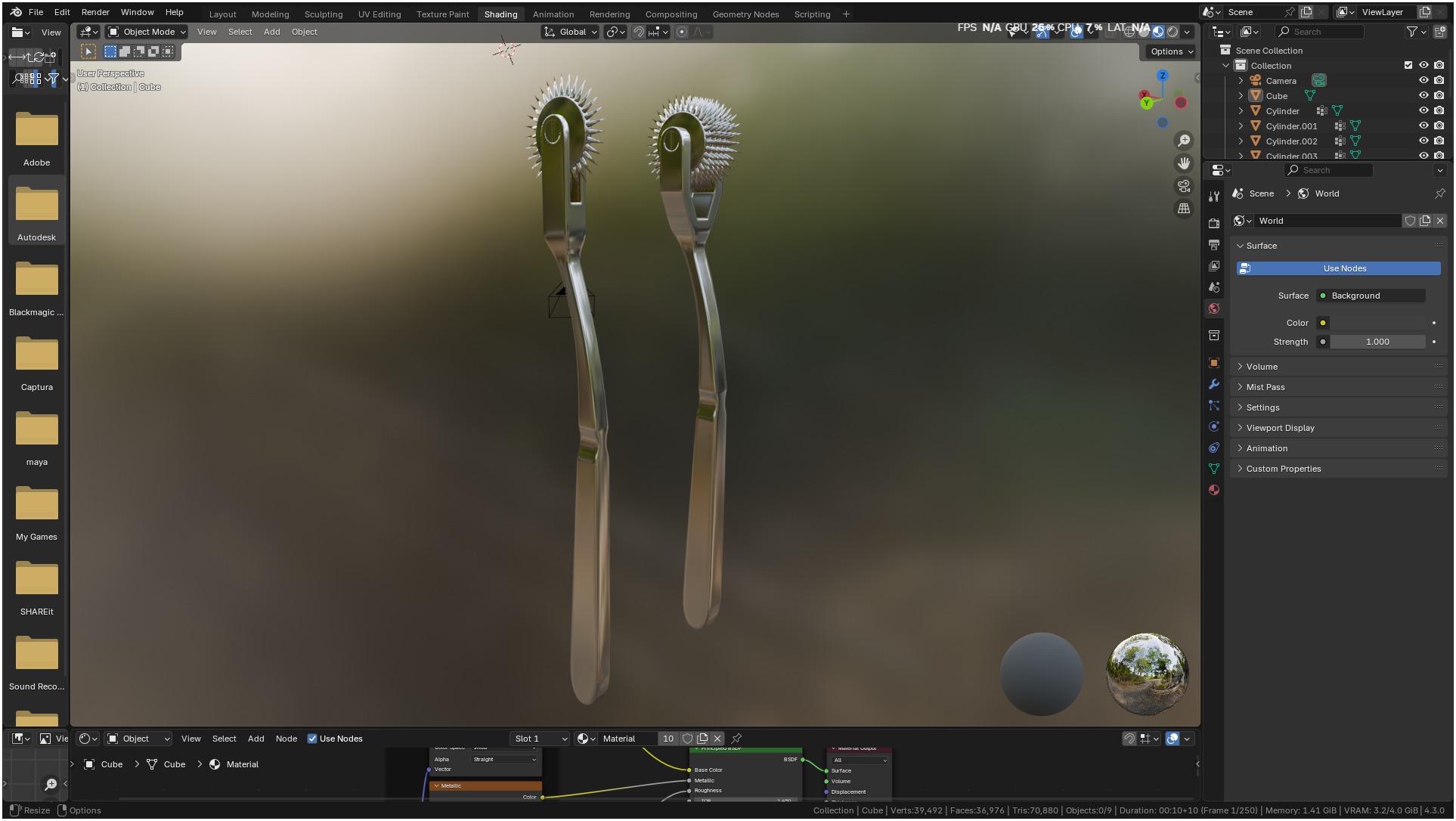Toggle the Camera's viewport visibility
This screenshot has width=1456, height=821.
click(1423, 81)
